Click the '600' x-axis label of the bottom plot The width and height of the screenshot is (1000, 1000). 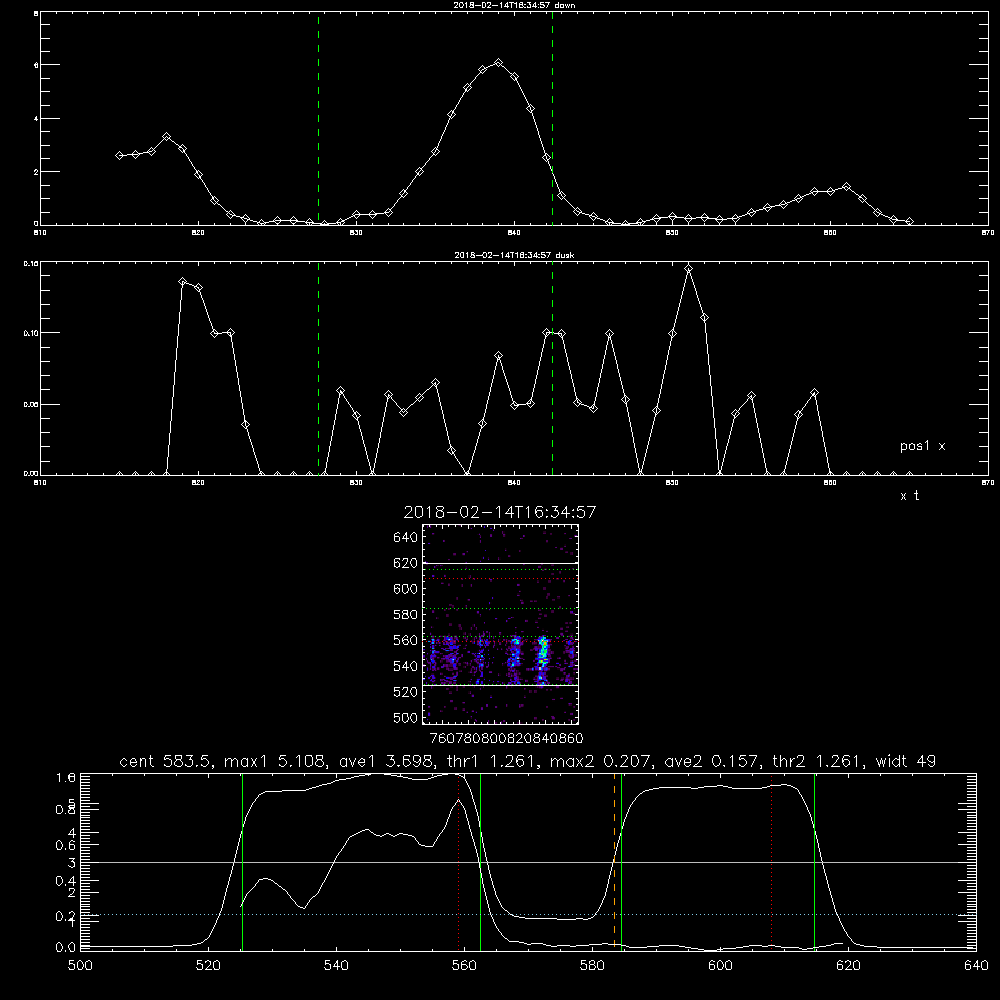720,965
